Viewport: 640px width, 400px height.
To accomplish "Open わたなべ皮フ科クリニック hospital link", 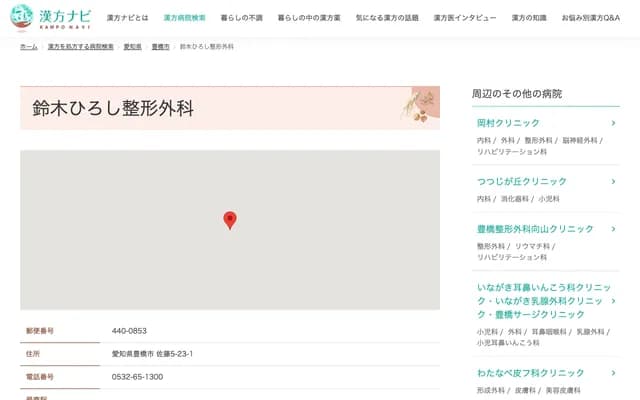I will (x=531, y=373).
